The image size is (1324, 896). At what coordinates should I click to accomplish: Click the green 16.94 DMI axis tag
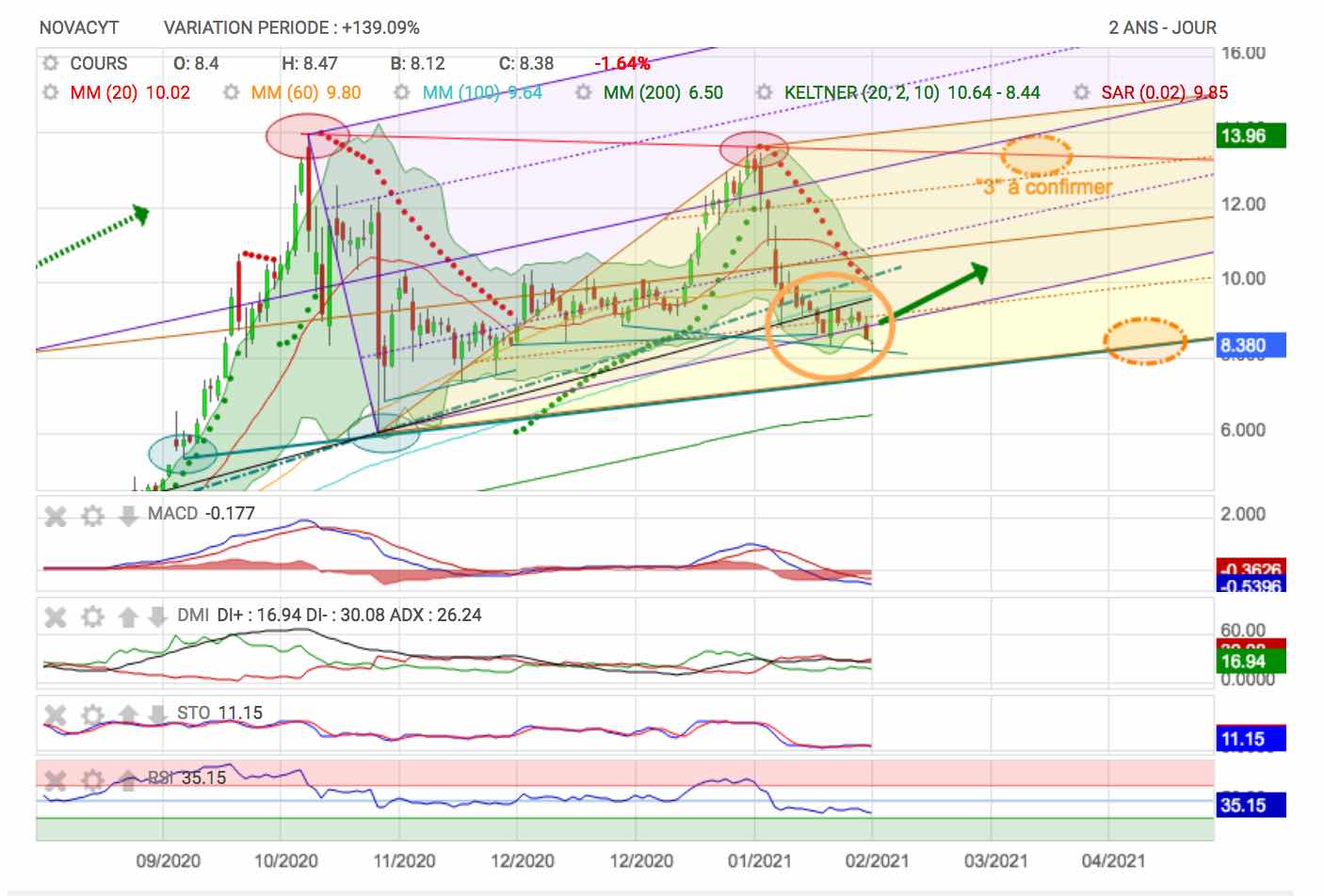(1251, 662)
